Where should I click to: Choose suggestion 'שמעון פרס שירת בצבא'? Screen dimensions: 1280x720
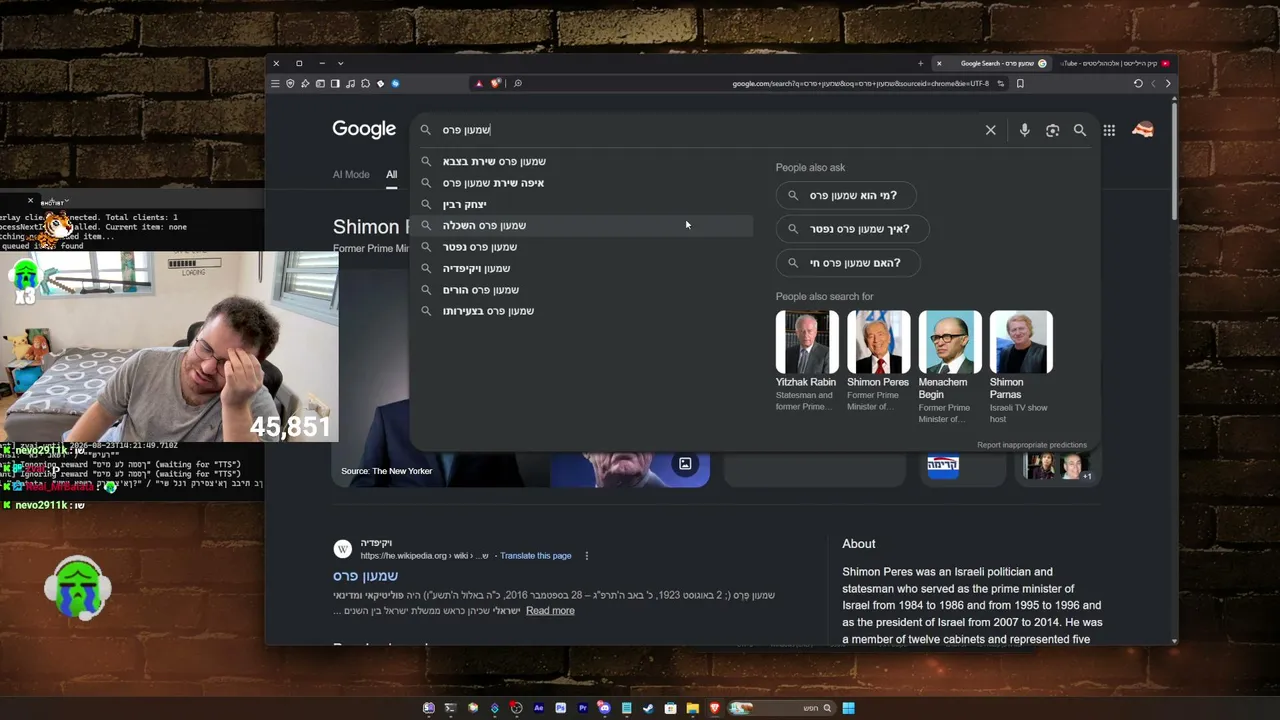582,162
